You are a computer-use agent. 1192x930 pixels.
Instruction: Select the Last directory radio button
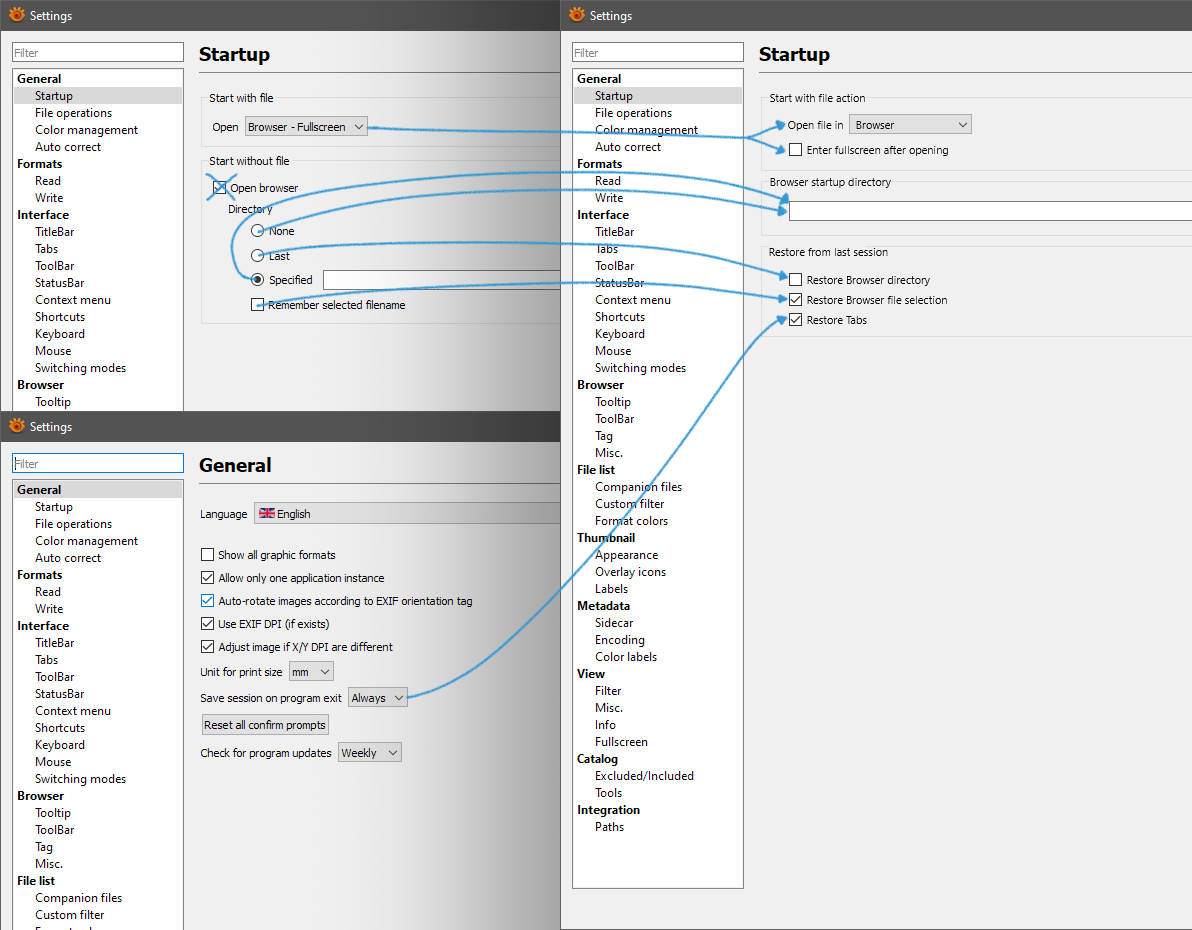click(x=258, y=256)
